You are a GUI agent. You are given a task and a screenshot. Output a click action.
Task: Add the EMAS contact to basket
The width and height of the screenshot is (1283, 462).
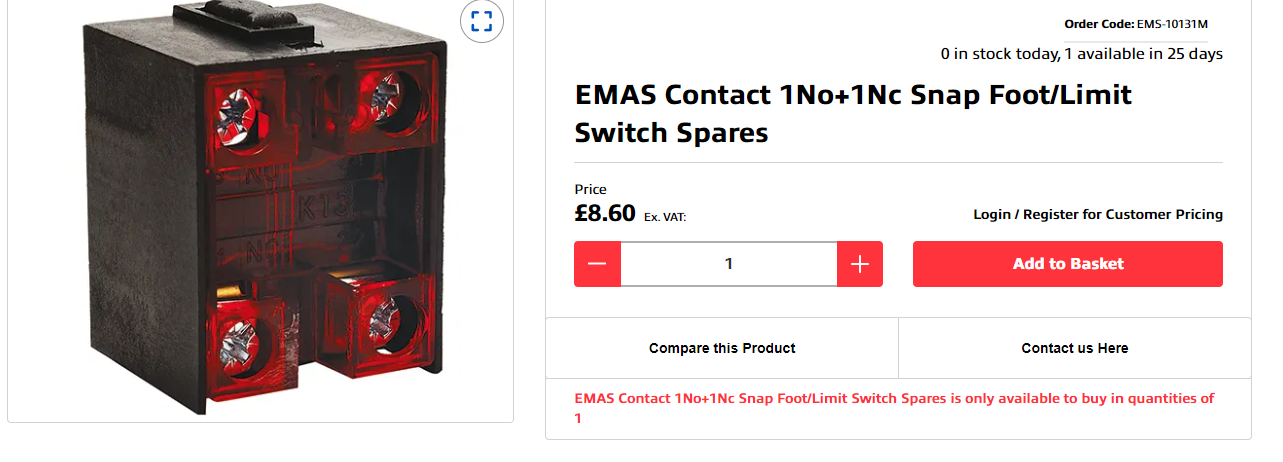(x=1068, y=264)
